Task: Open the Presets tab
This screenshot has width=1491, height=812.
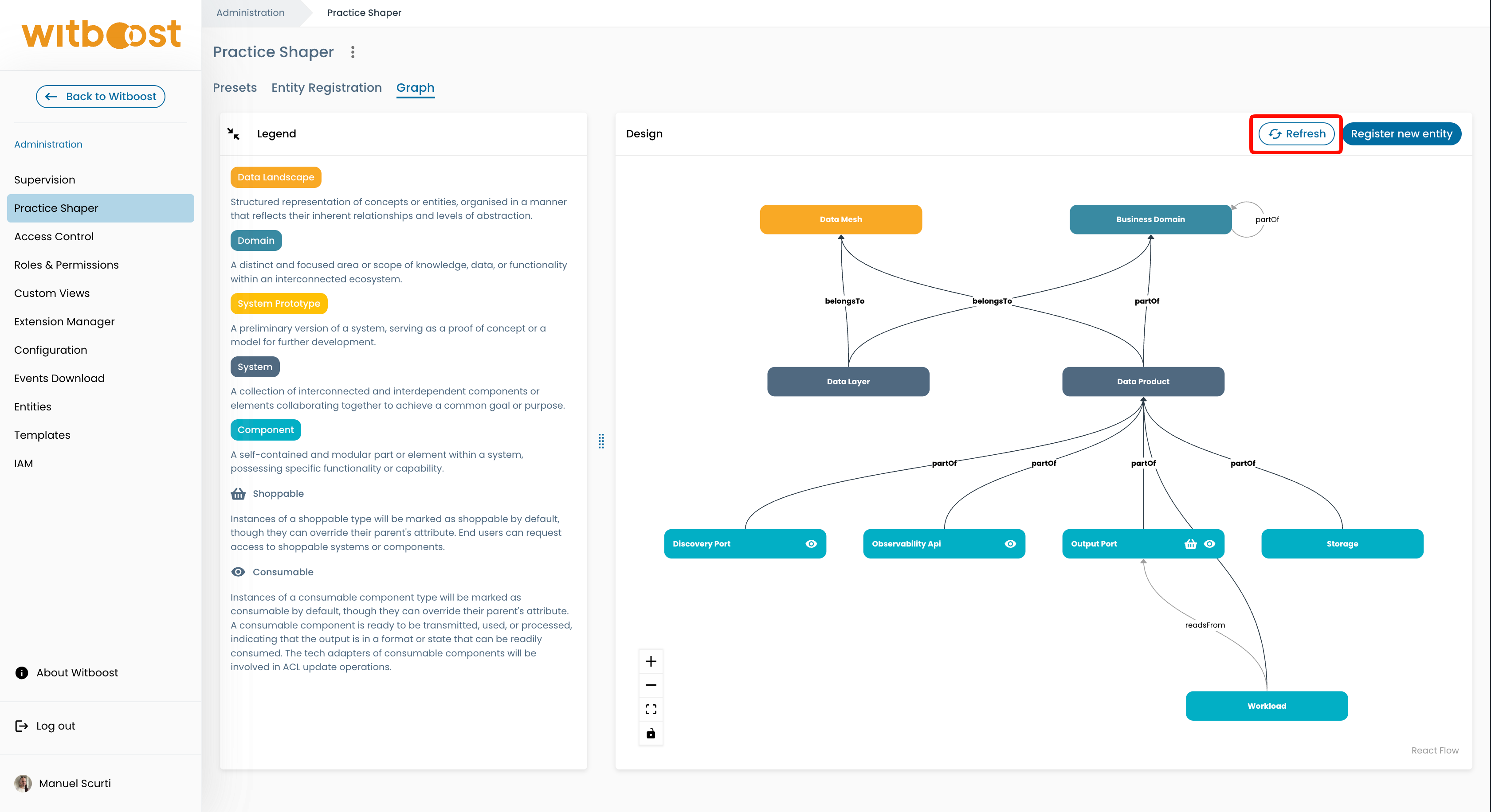Action: 235,88
